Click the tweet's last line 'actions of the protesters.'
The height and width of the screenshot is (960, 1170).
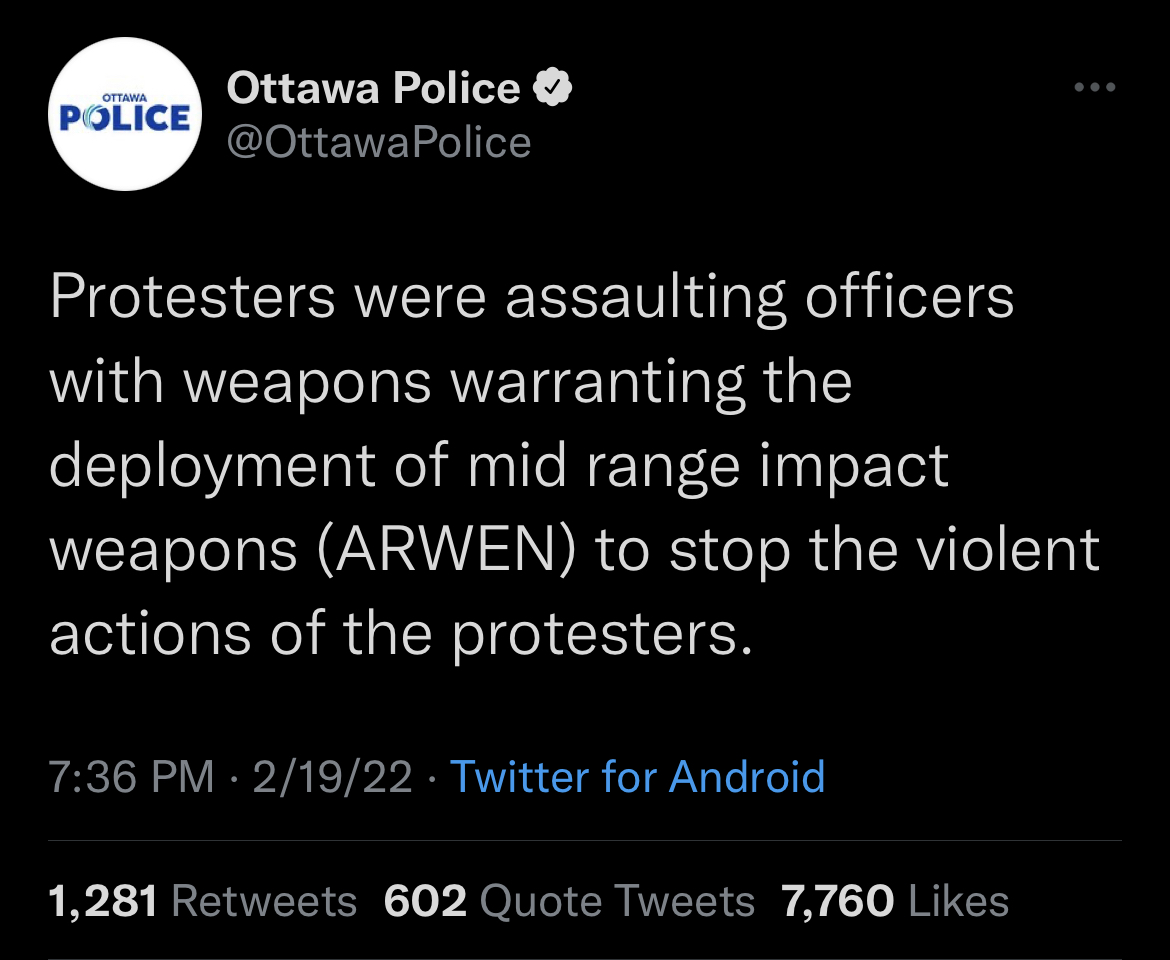(x=401, y=635)
